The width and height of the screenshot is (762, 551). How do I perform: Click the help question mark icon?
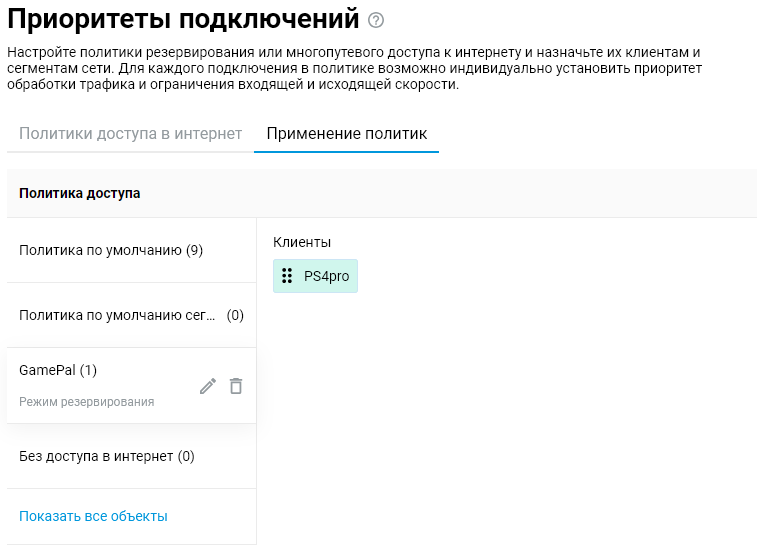[x=376, y=20]
